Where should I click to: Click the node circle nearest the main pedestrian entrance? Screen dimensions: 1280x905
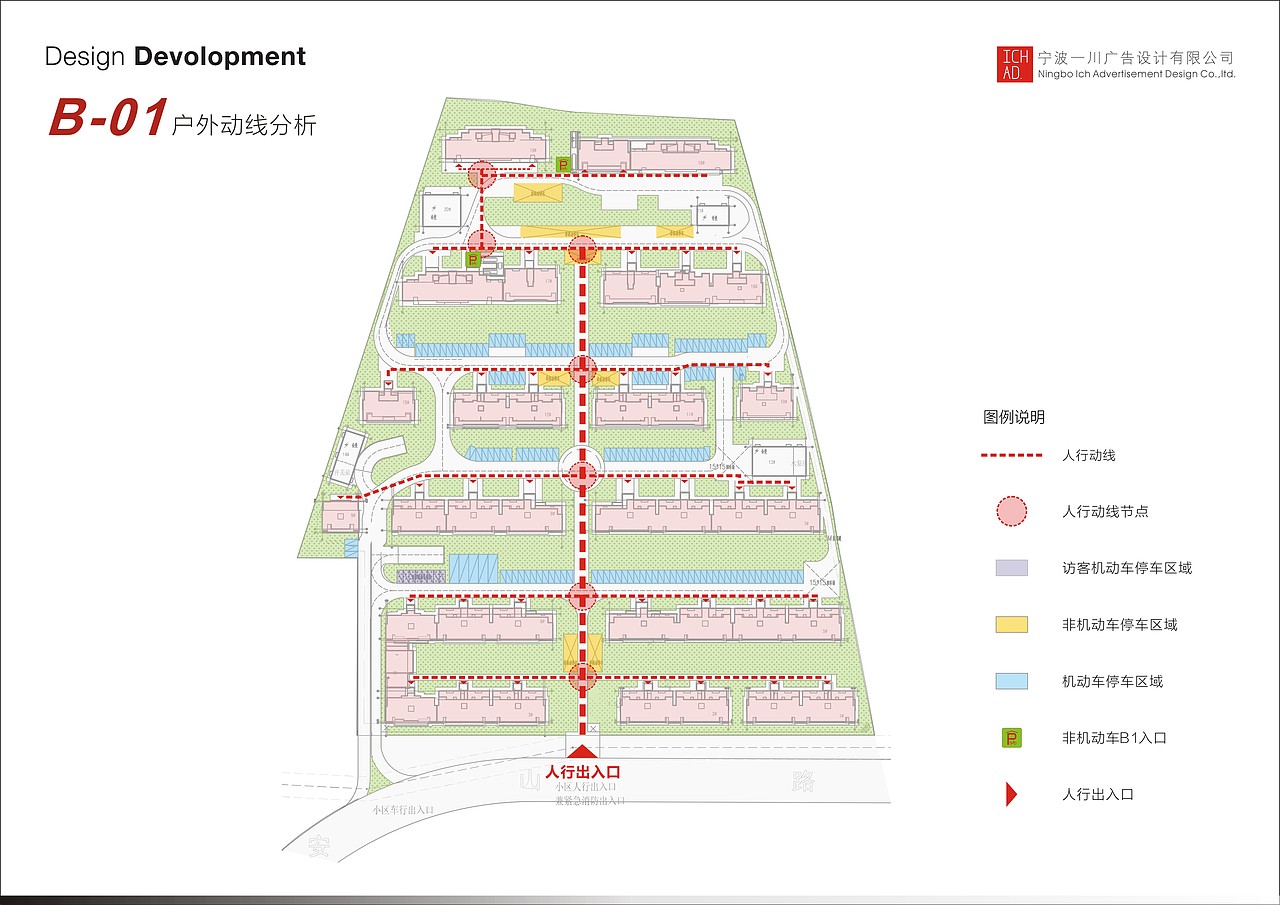click(x=582, y=677)
